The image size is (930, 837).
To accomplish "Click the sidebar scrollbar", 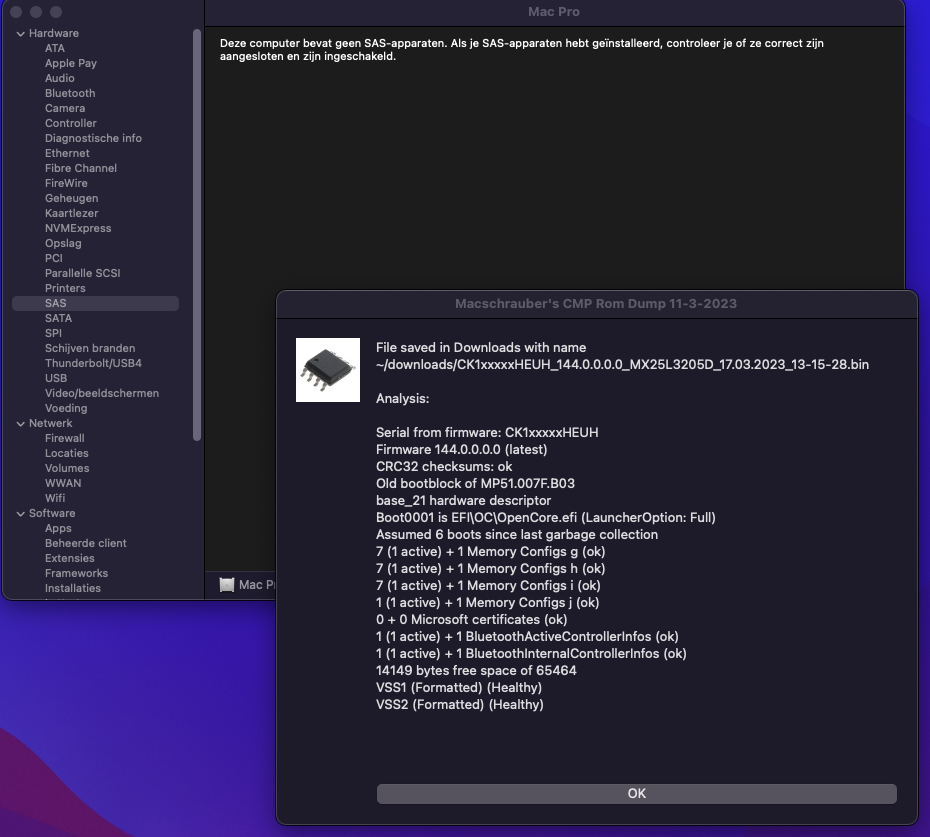I will [x=197, y=235].
